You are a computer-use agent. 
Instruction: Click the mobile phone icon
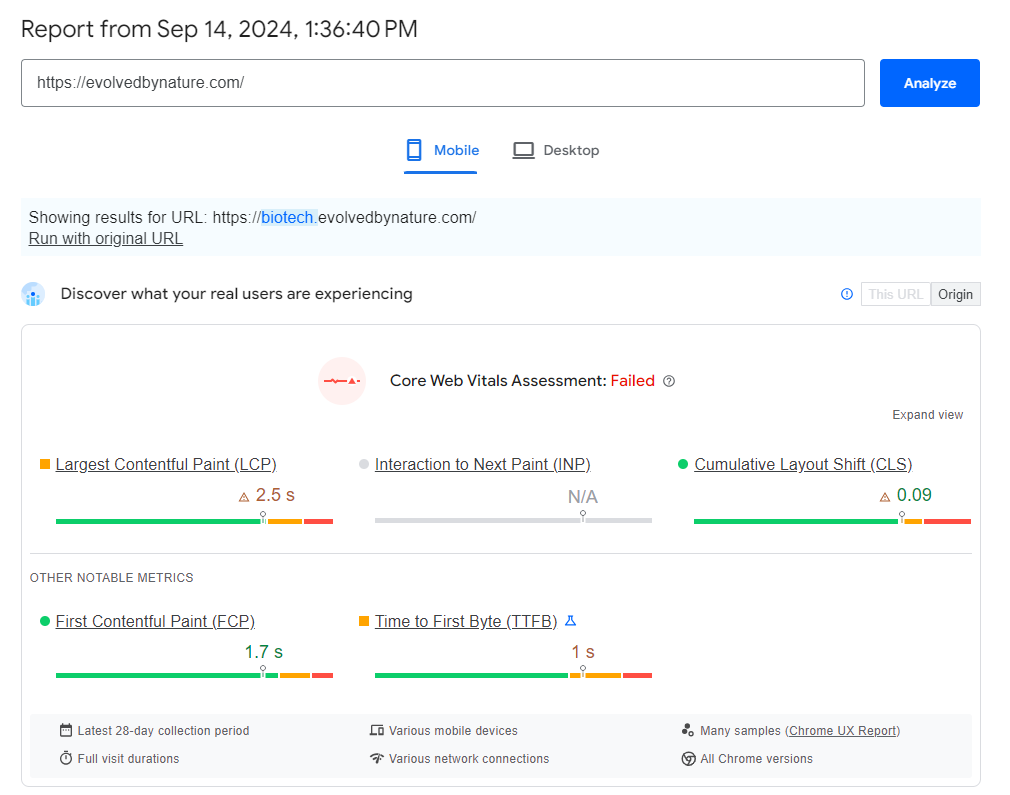coord(414,150)
